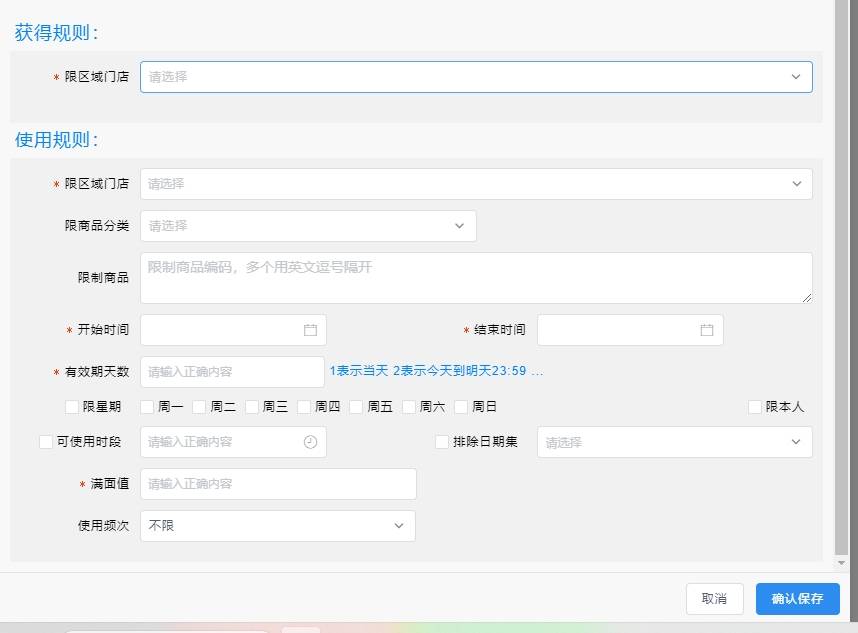
Task: Check the 周四 checkbox
Action: (x=304, y=406)
